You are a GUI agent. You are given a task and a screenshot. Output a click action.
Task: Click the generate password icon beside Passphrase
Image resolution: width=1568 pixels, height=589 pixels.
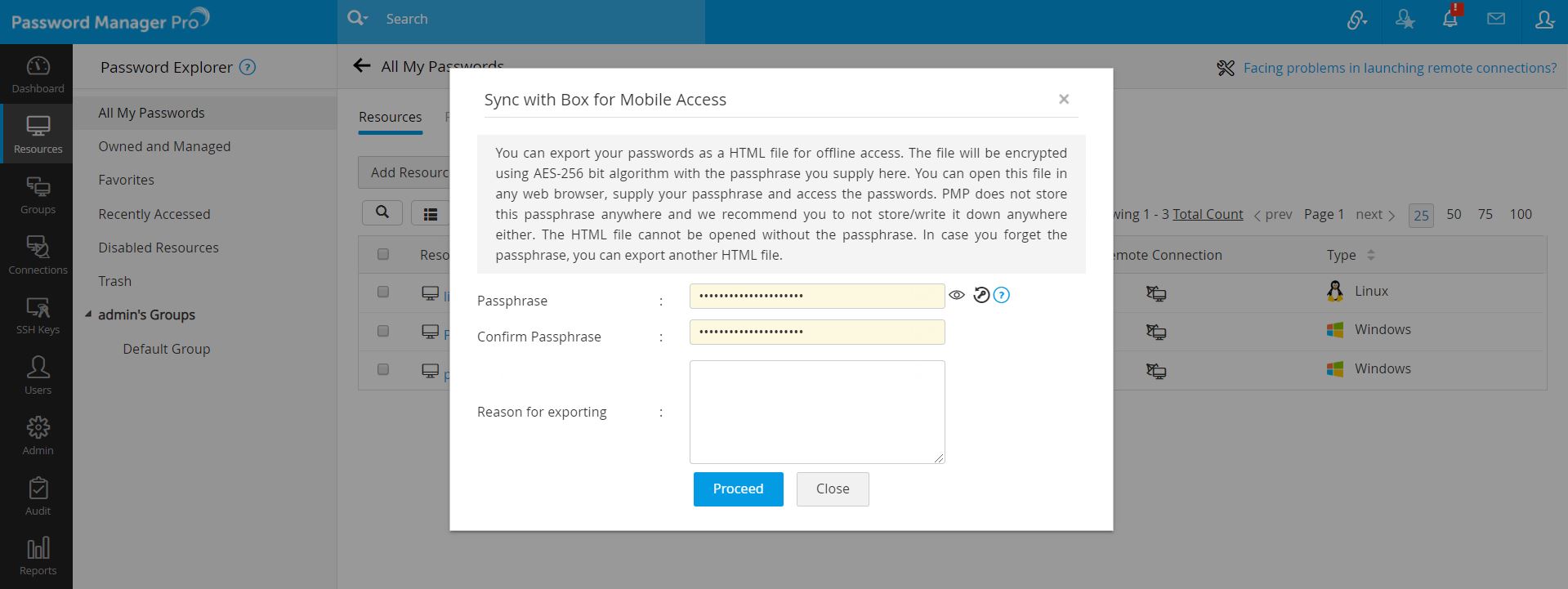[x=981, y=295]
